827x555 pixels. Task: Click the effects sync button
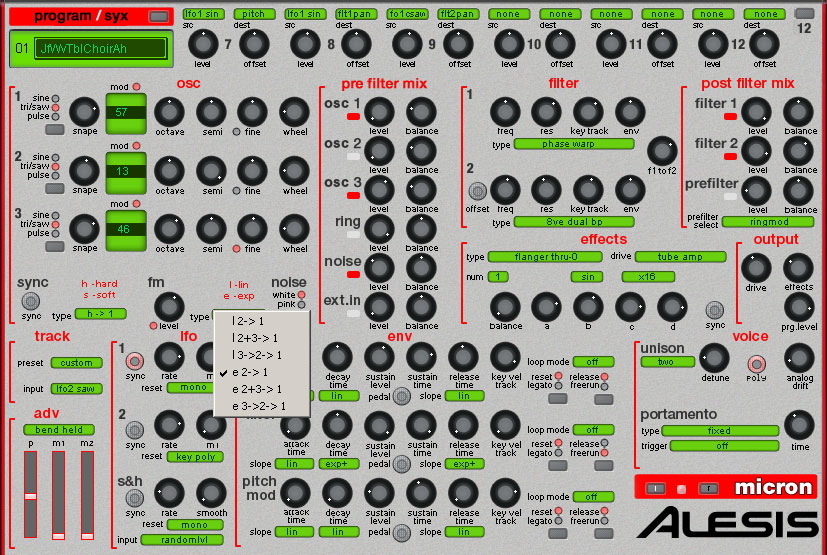[x=715, y=310]
